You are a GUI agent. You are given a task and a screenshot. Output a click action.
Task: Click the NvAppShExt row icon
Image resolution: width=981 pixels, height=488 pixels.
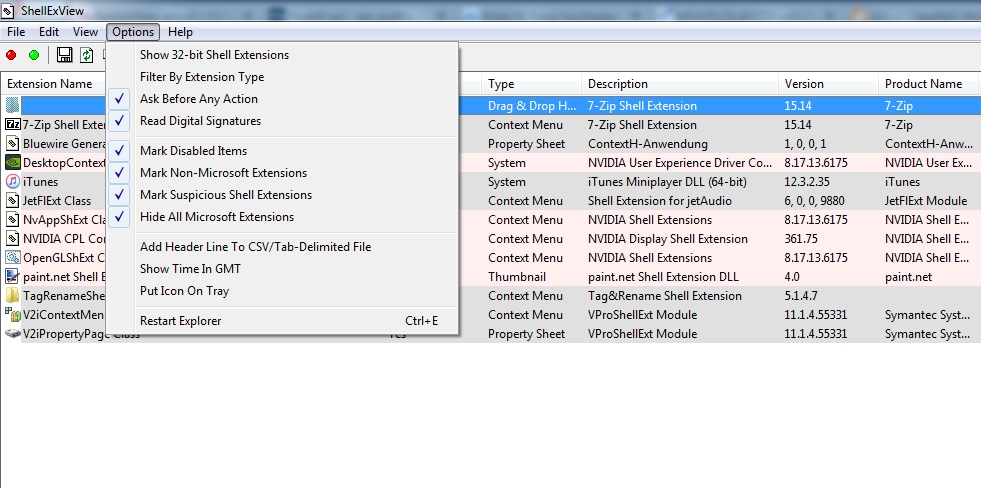click(x=13, y=220)
